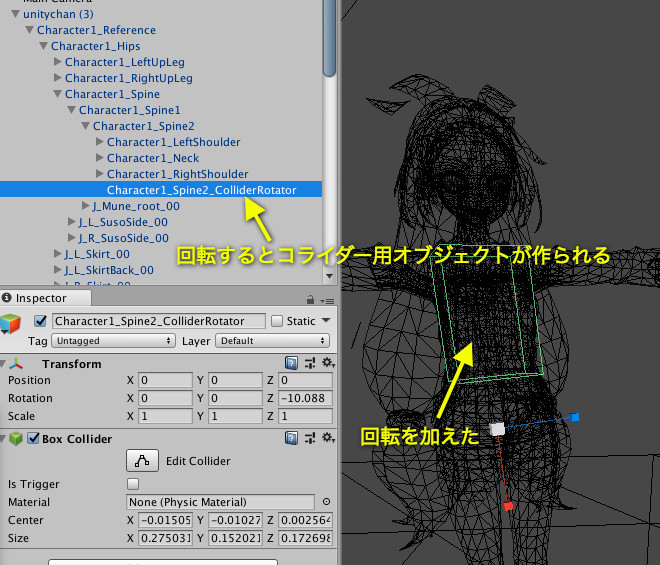Click Center Z field showing 0.002564
The height and width of the screenshot is (565, 660).
[x=305, y=520]
